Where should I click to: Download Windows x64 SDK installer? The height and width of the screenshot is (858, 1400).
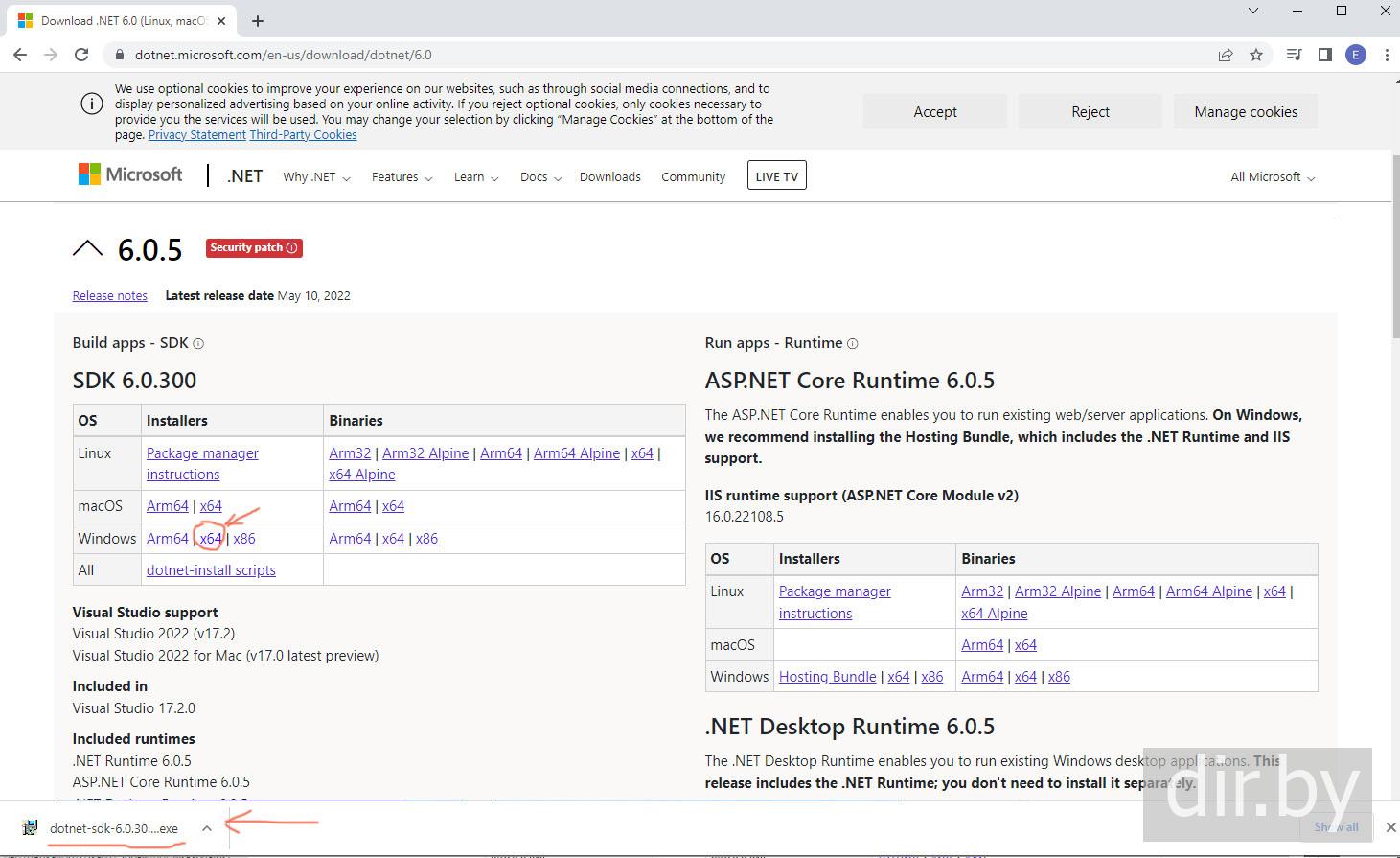pyautogui.click(x=211, y=539)
